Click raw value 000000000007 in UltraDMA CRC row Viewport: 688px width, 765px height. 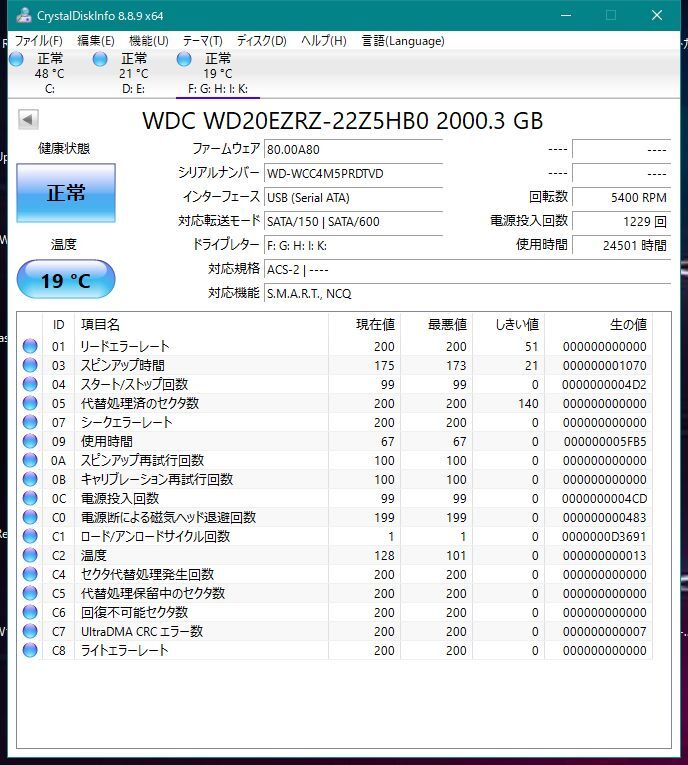(x=604, y=632)
